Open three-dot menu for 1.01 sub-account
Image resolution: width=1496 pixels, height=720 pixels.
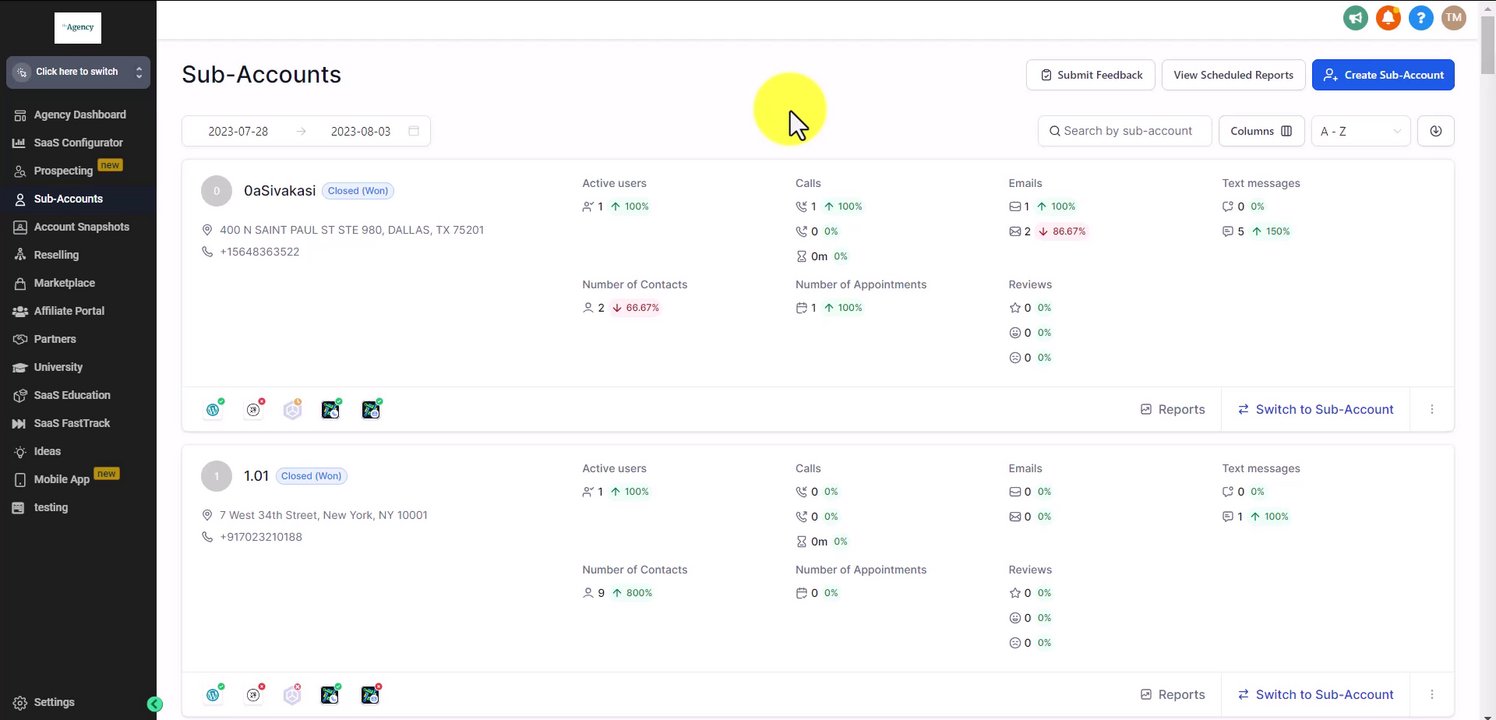click(x=1432, y=694)
